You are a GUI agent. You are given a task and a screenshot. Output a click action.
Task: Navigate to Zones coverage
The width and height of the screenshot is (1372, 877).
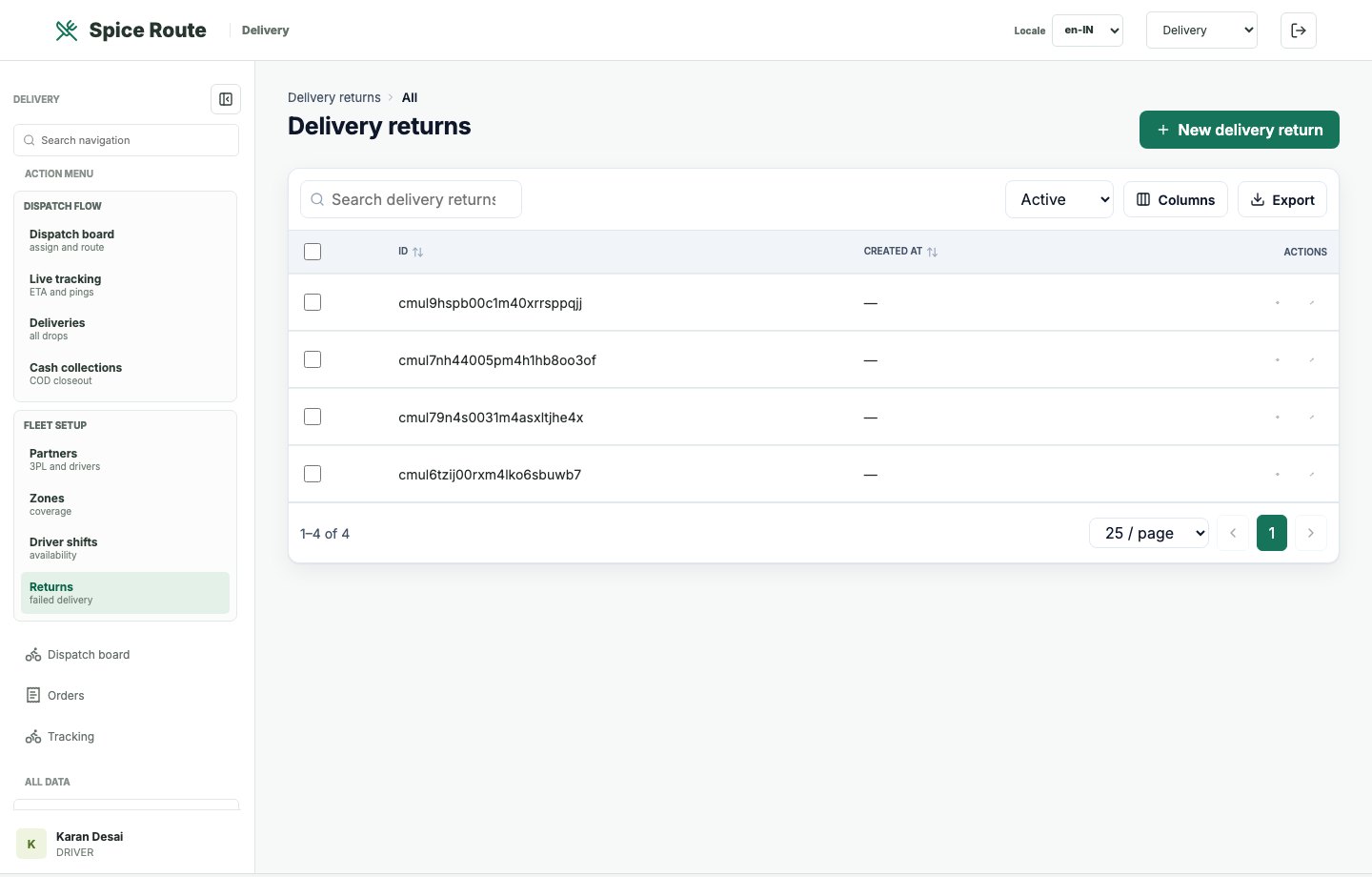pos(125,504)
